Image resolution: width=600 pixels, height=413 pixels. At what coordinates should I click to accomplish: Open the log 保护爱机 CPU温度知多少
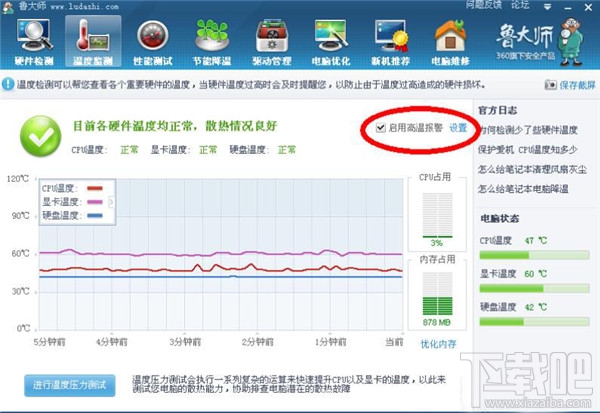528,150
